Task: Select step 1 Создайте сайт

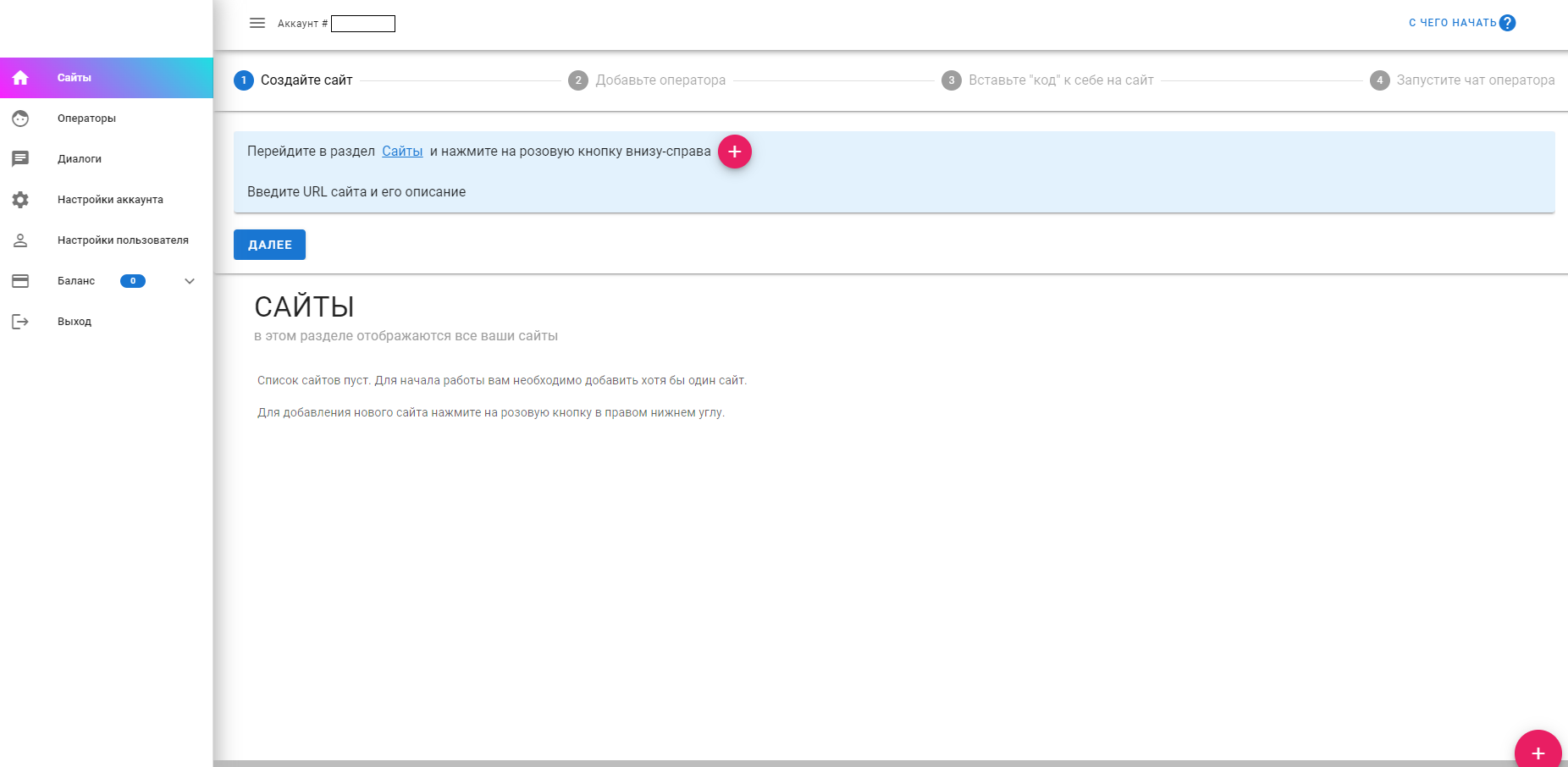Action: [294, 80]
